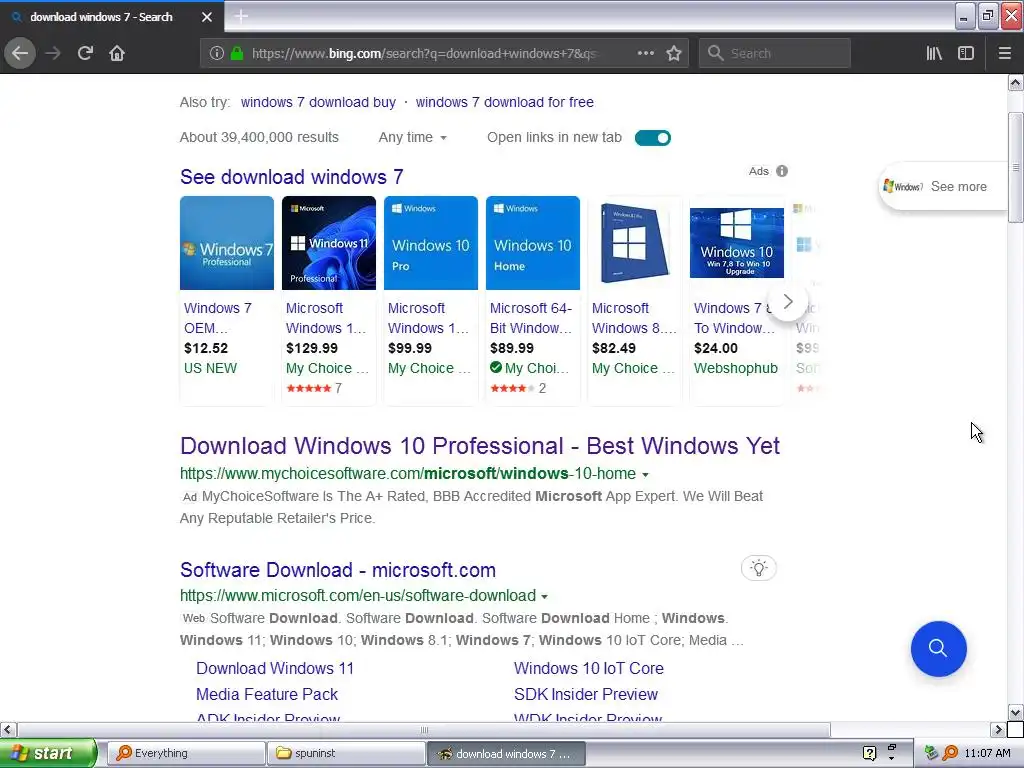Open the Microsoft 64-Bit Windows listing
This screenshot has width=1024, height=768.
[x=531, y=318]
